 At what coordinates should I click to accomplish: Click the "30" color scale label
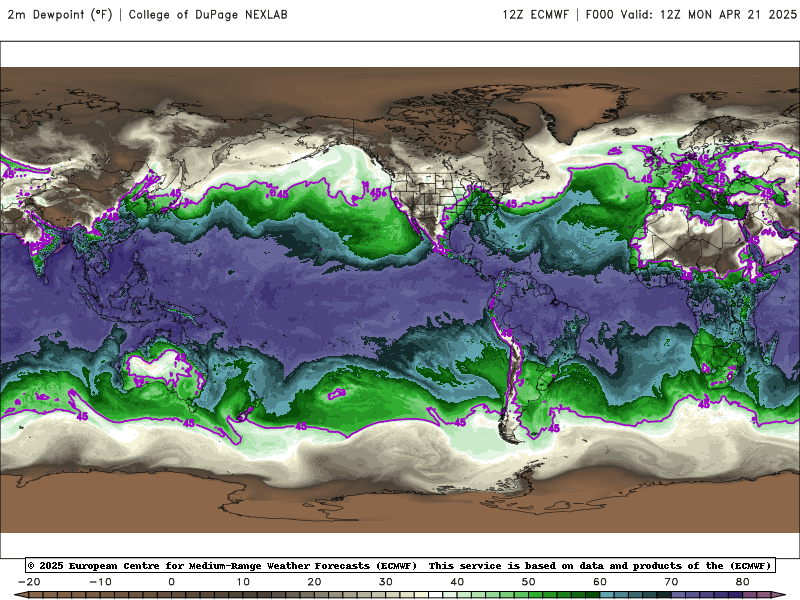pos(386,582)
